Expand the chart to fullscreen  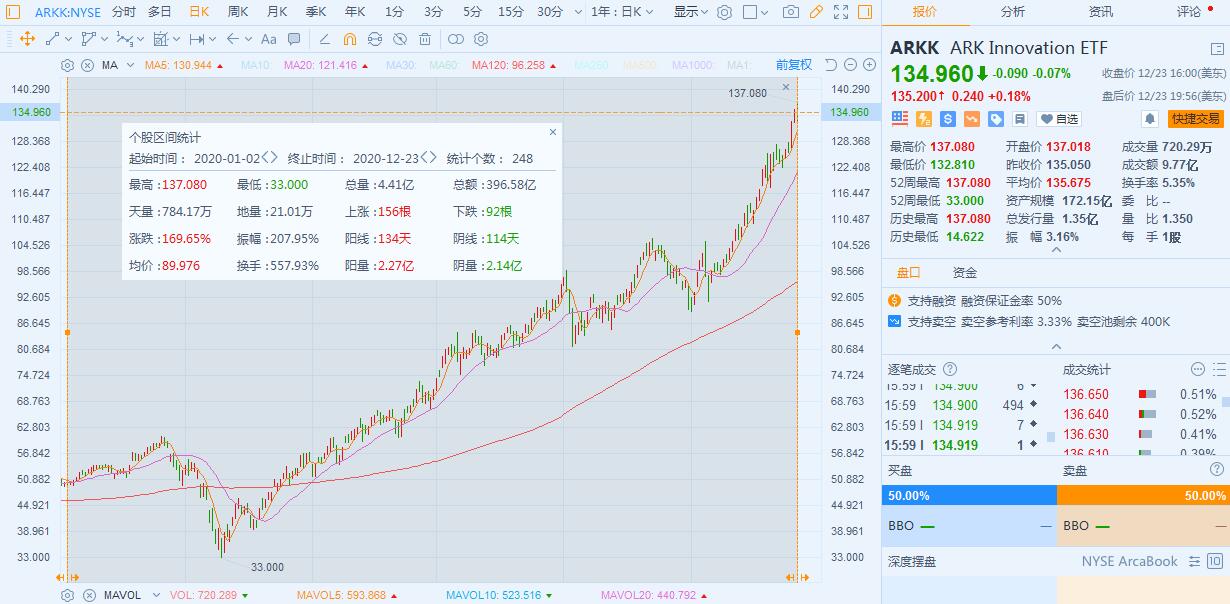coord(841,12)
